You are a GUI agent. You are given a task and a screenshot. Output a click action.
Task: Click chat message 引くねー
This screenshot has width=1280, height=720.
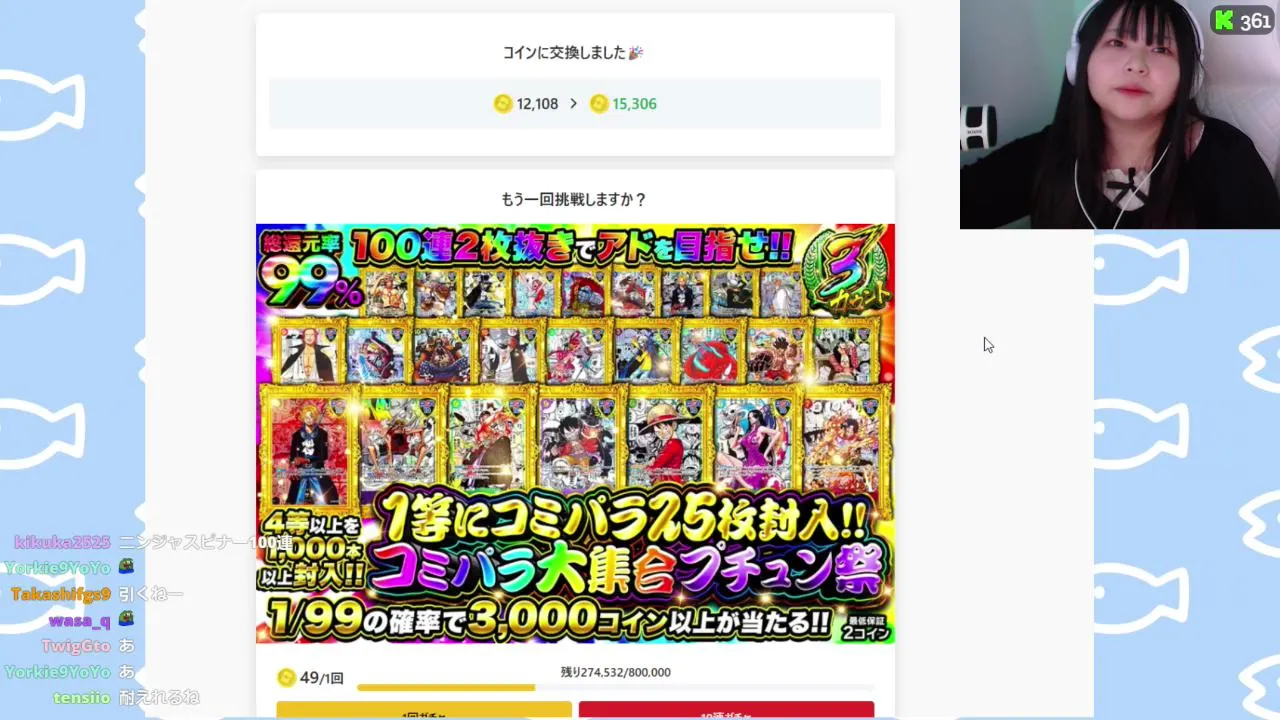(x=151, y=594)
